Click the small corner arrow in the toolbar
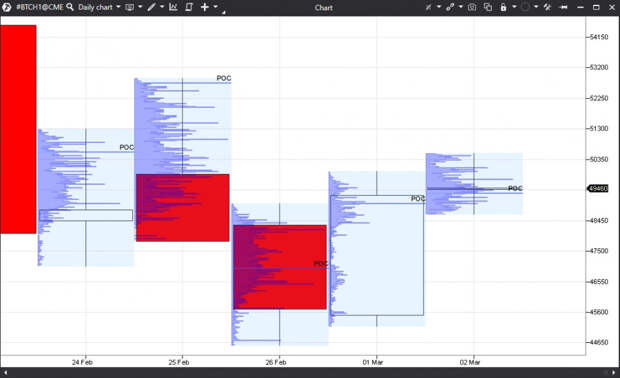The height and width of the screenshot is (378, 620). coord(223,12)
